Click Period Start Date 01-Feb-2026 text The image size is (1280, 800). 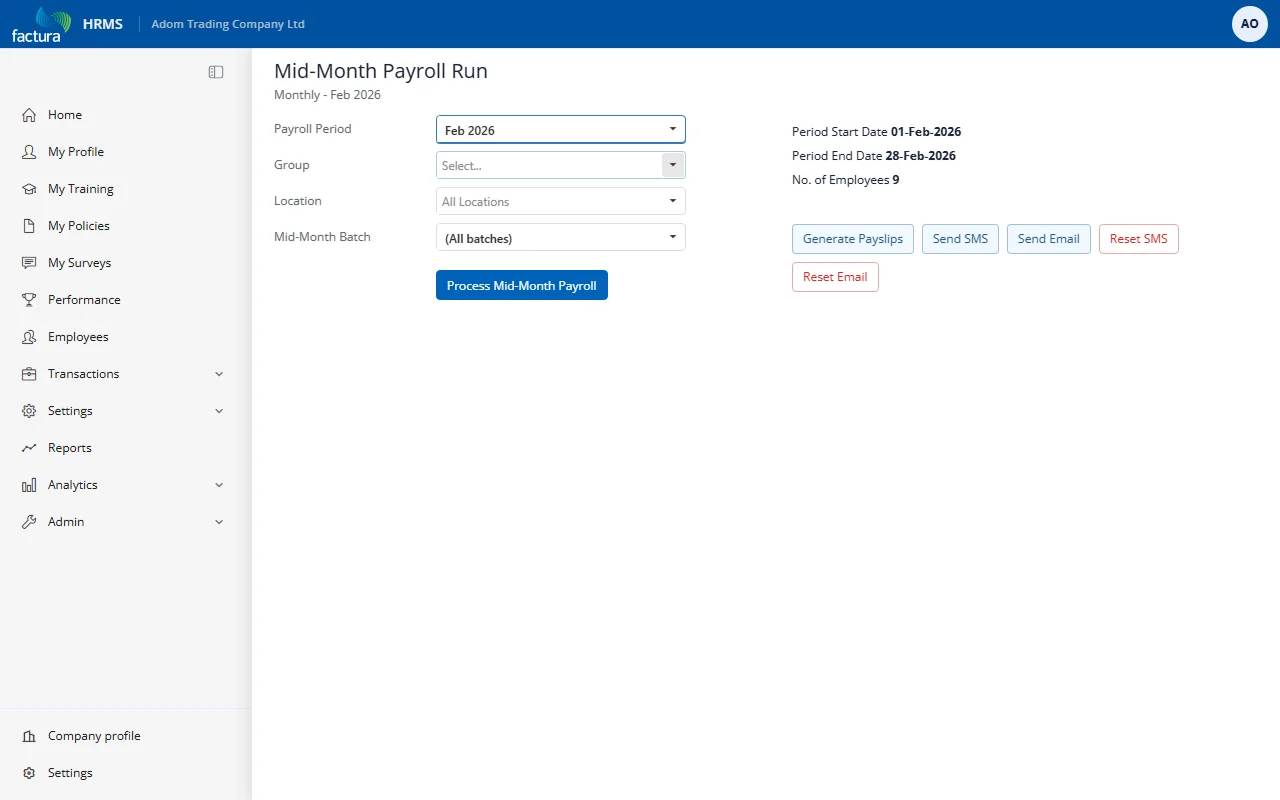click(876, 132)
